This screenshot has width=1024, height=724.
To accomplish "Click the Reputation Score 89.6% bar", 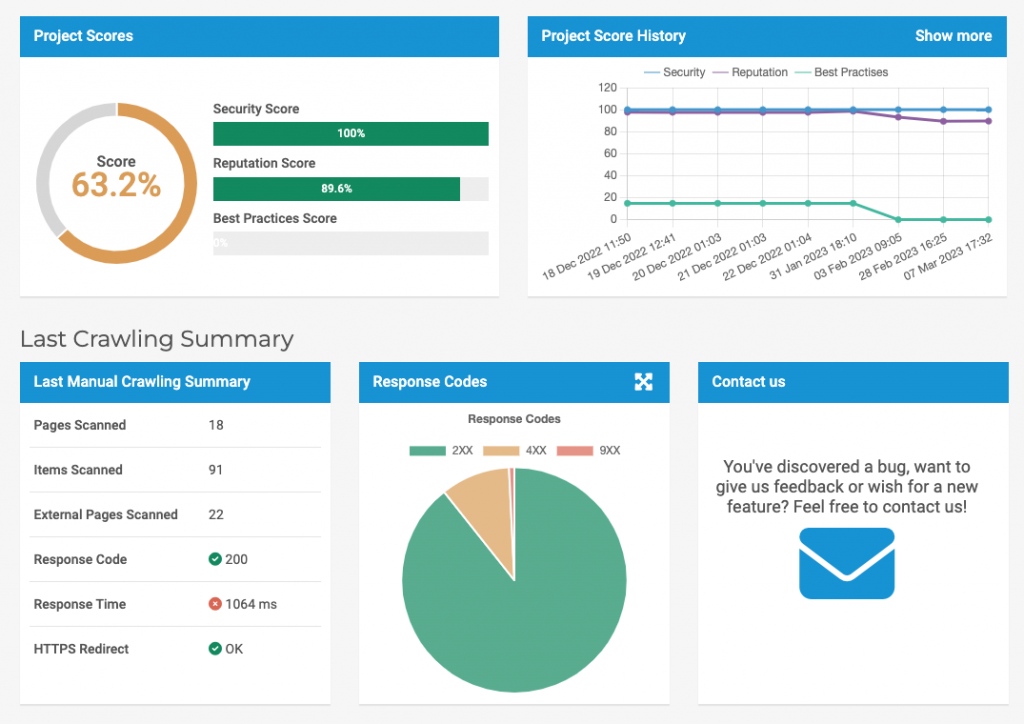I will click(336, 189).
